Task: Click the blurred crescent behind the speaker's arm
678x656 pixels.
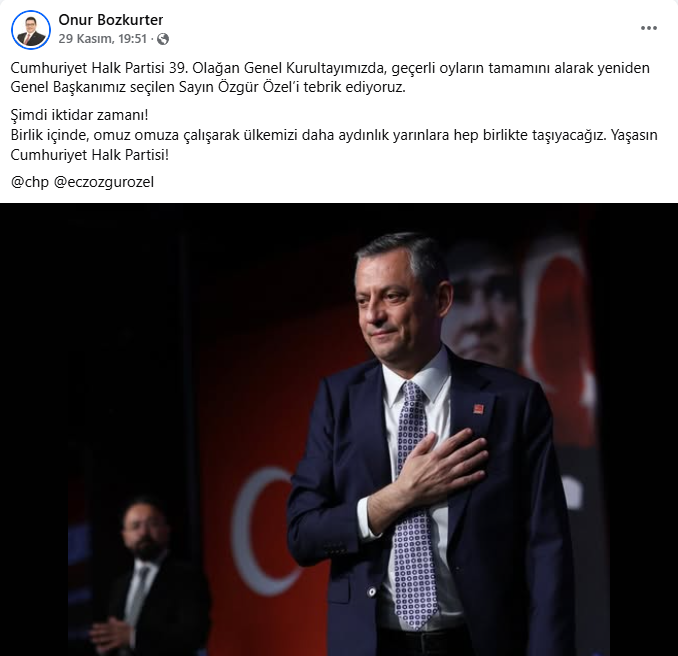Action: click(264, 531)
